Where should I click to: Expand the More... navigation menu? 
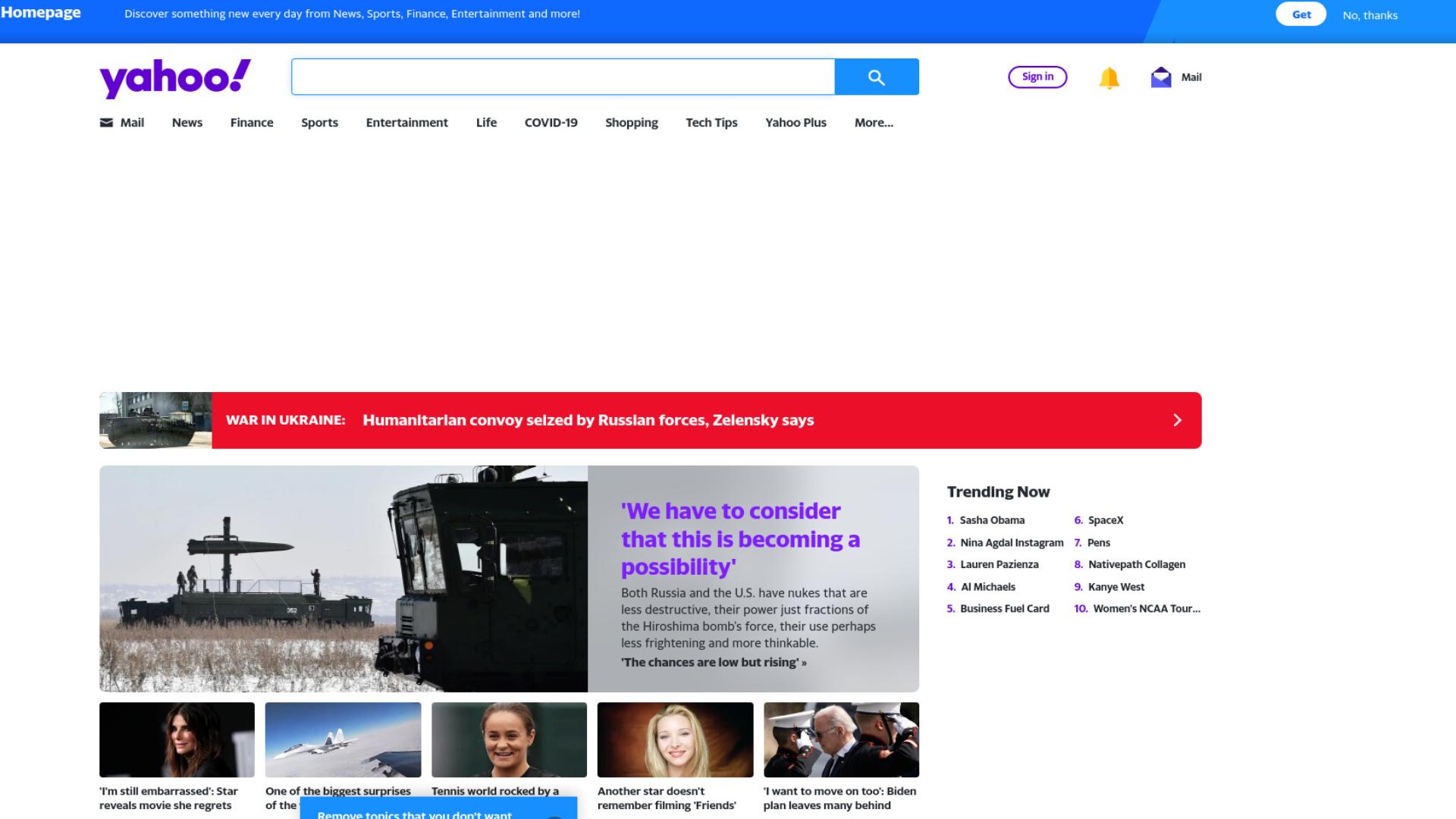click(x=874, y=123)
